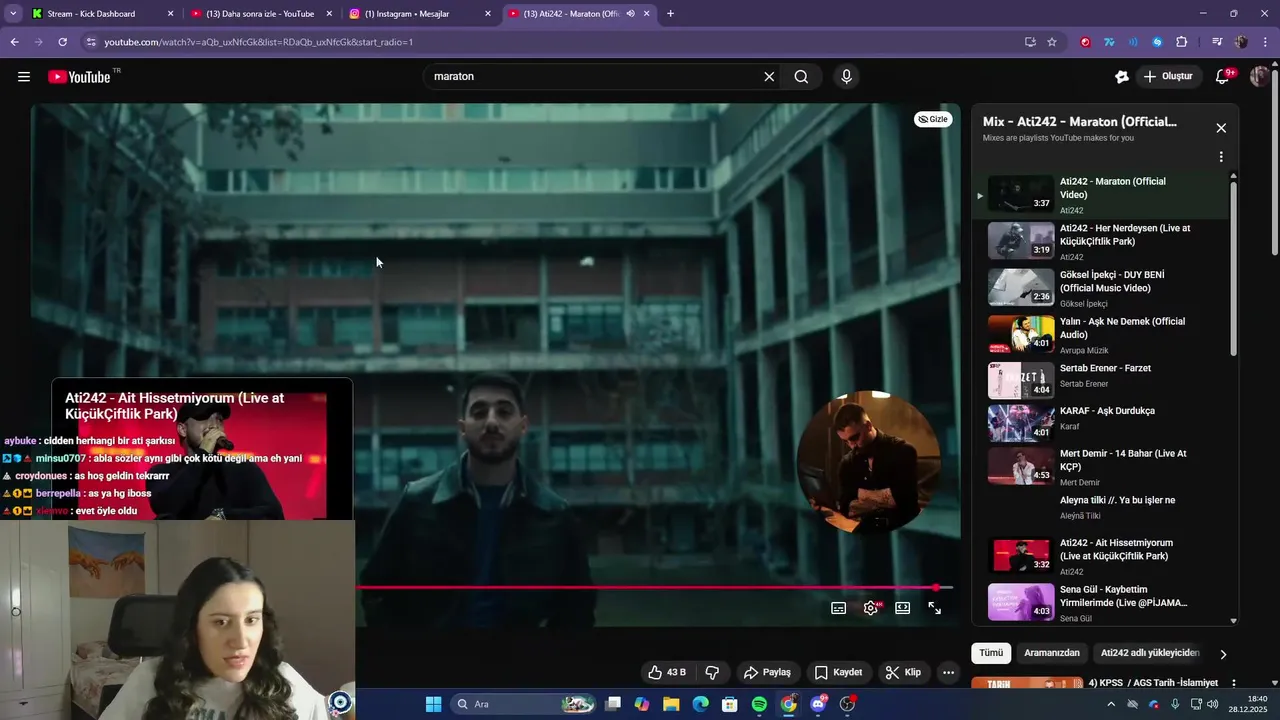1280x720 pixels.
Task: Open more actions below the video
Action: (x=949, y=672)
